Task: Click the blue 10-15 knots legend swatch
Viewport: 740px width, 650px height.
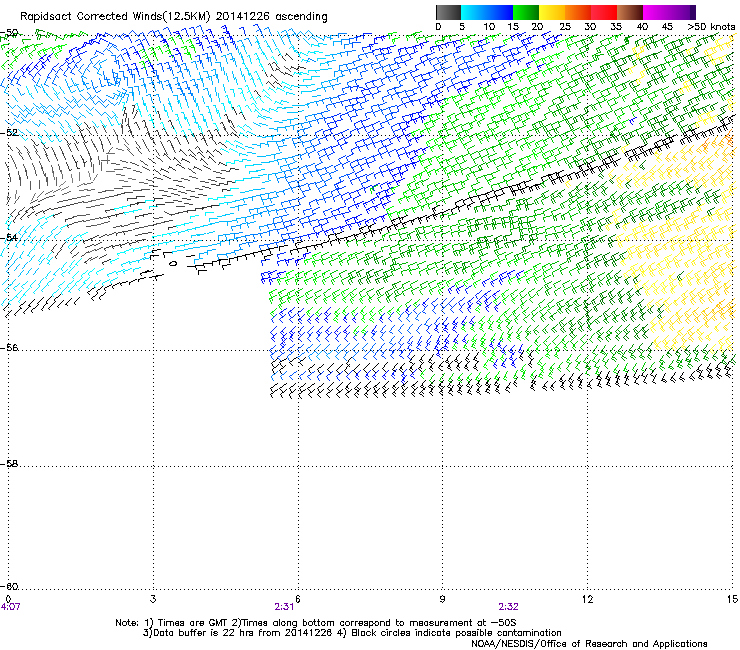Action: pos(500,12)
